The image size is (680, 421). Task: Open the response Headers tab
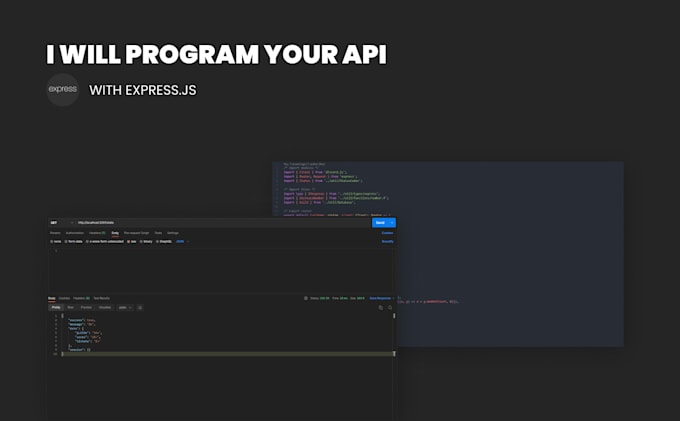pos(82,298)
